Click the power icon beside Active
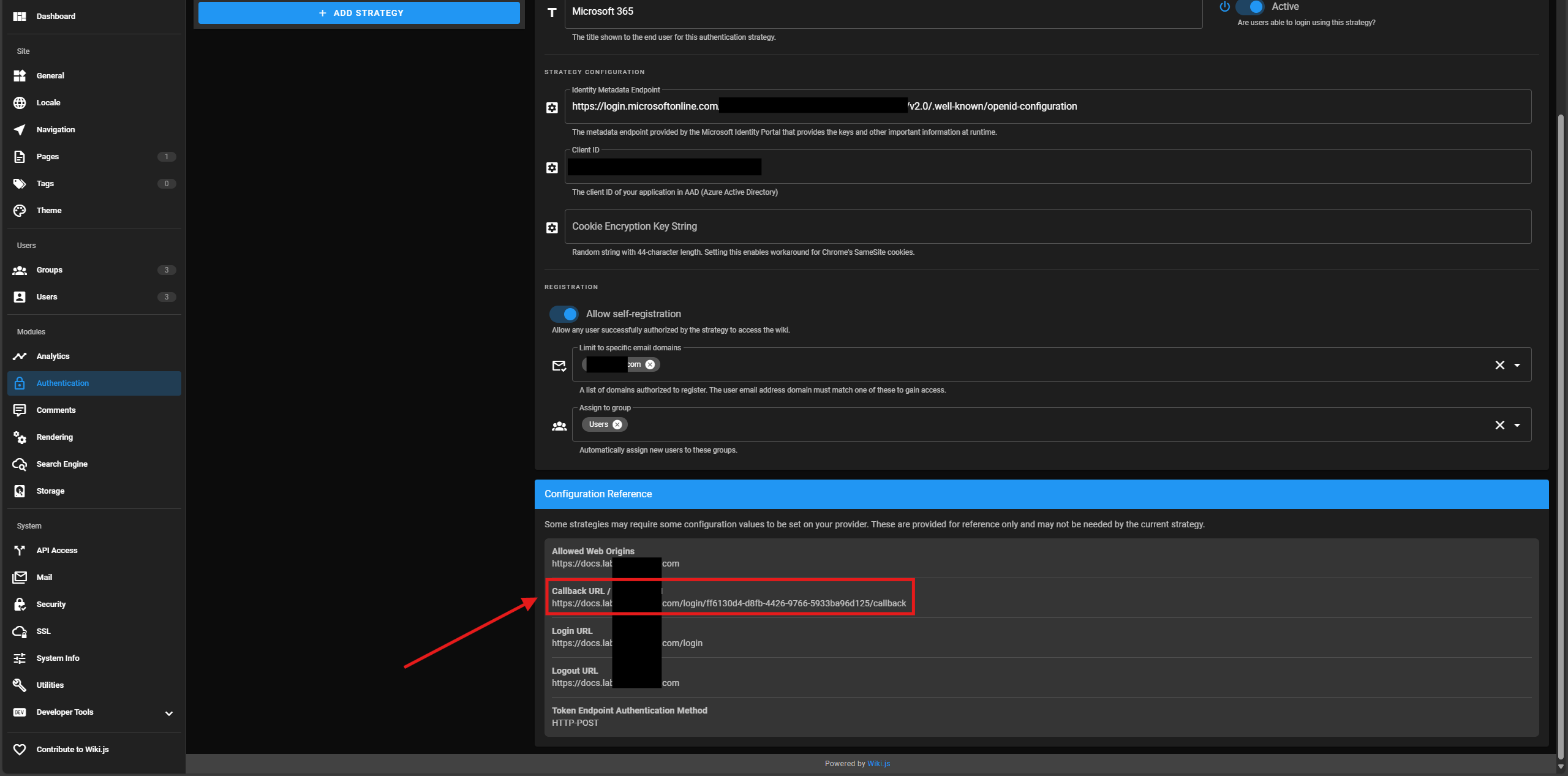Screen dimensions: 1568x776 (x=1224, y=7)
